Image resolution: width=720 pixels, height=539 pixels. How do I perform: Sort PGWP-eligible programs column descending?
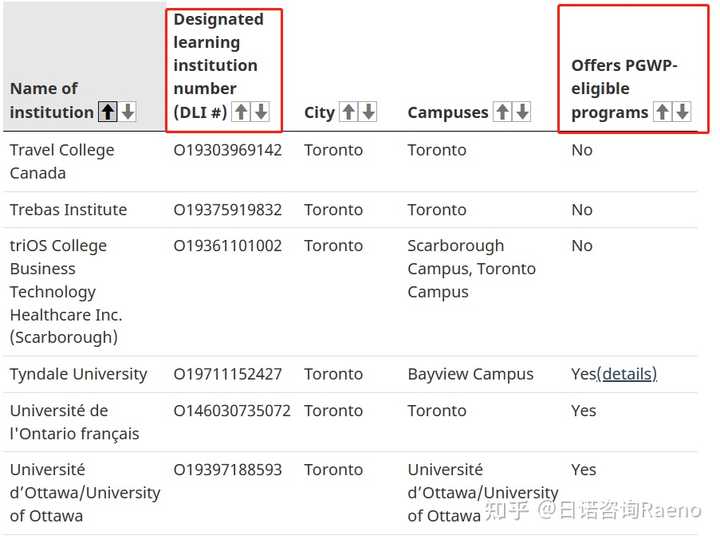click(682, 112)
